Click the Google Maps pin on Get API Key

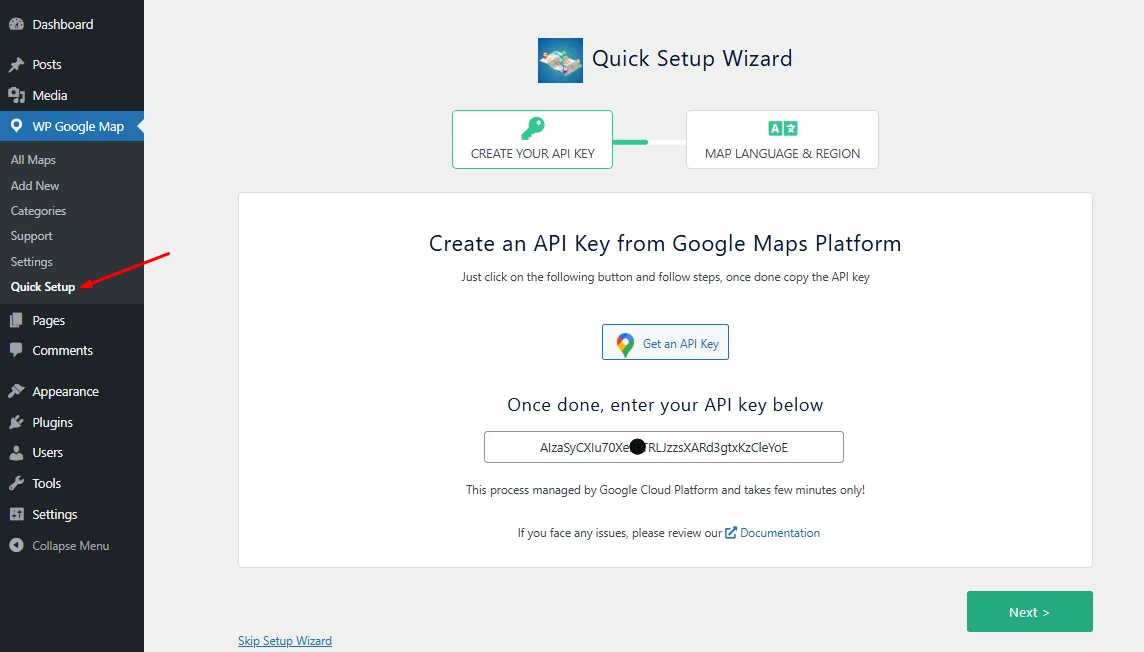coord(625,344)
